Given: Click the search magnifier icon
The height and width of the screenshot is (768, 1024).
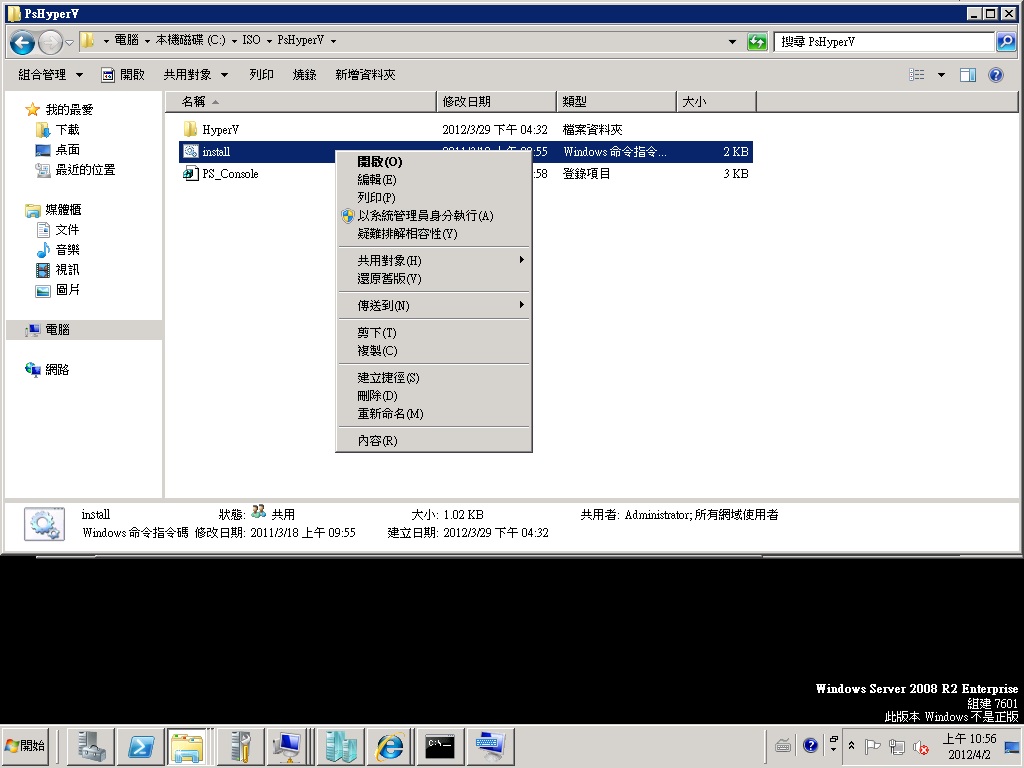Looking at the screenshot, I should 1006,42.
